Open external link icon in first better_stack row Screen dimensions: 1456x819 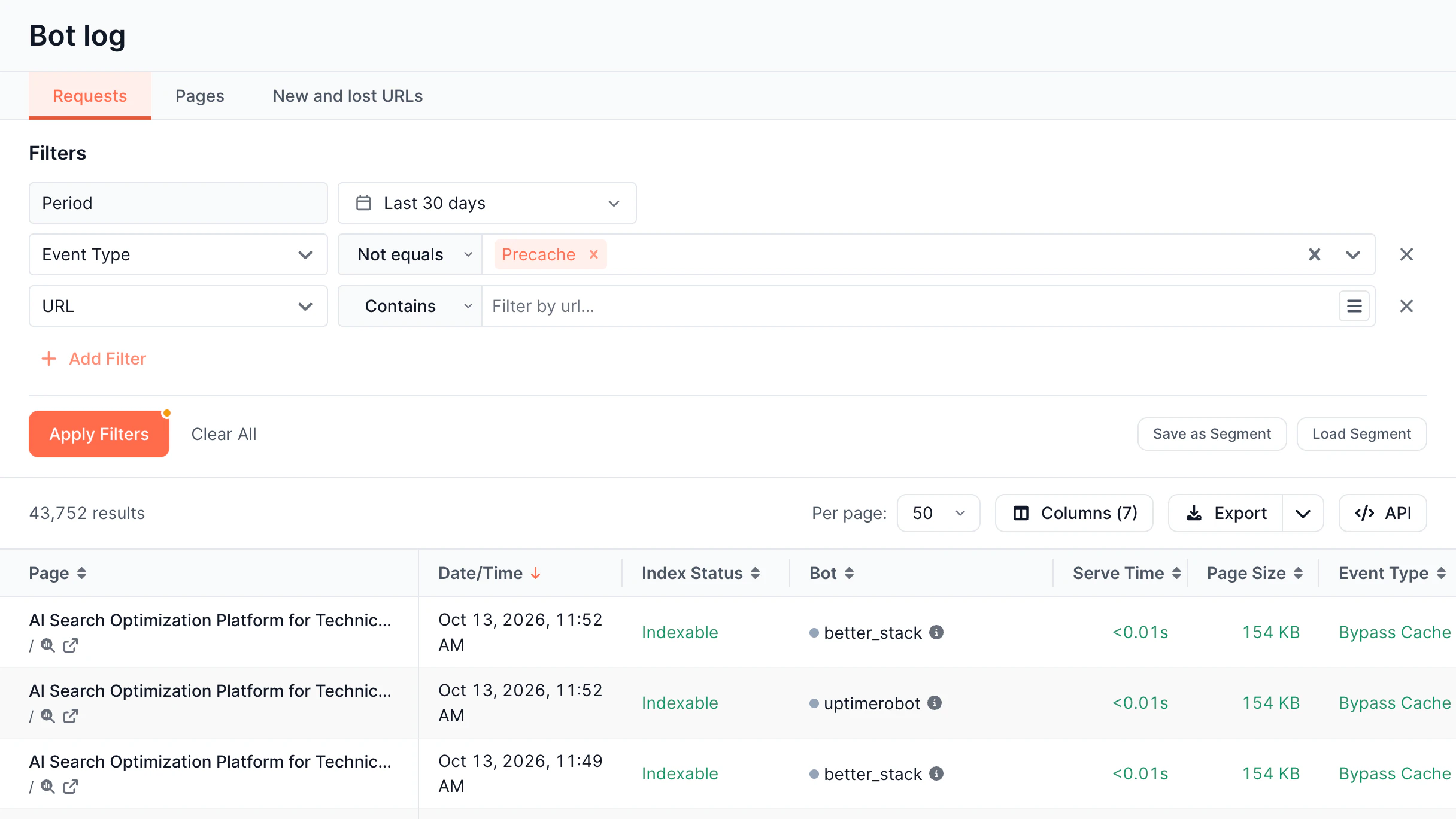[x=71, y=645]
